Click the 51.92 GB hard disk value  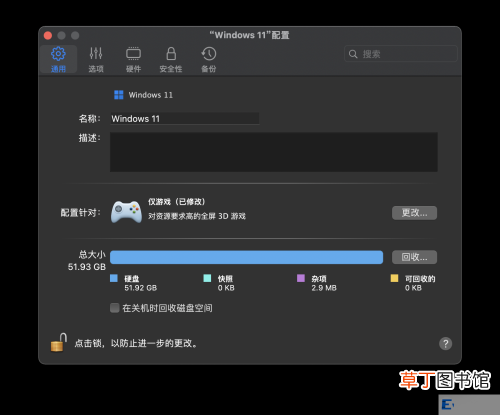(141, 288)
